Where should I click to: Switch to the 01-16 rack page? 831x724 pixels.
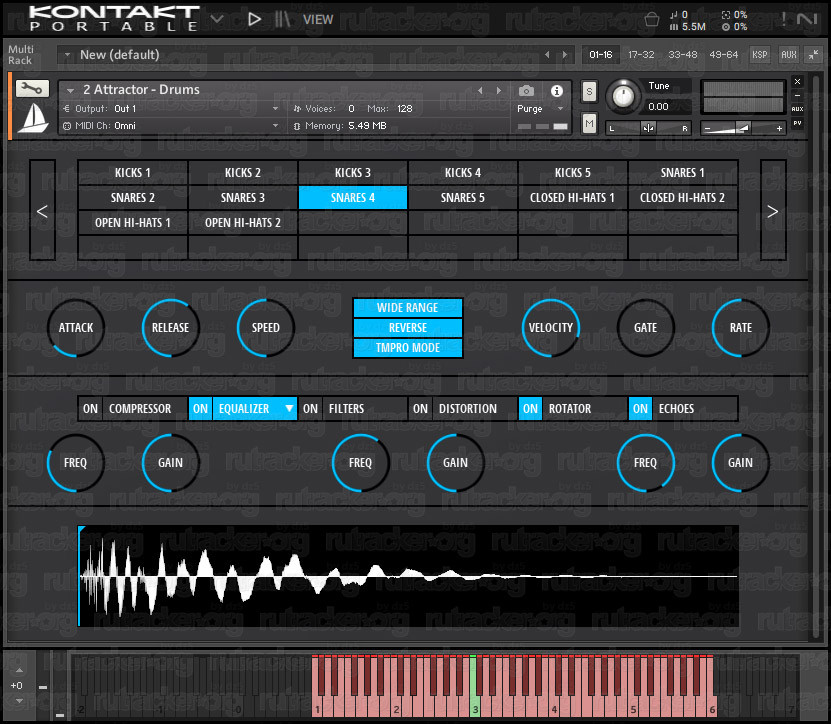(x=600, y=55)
